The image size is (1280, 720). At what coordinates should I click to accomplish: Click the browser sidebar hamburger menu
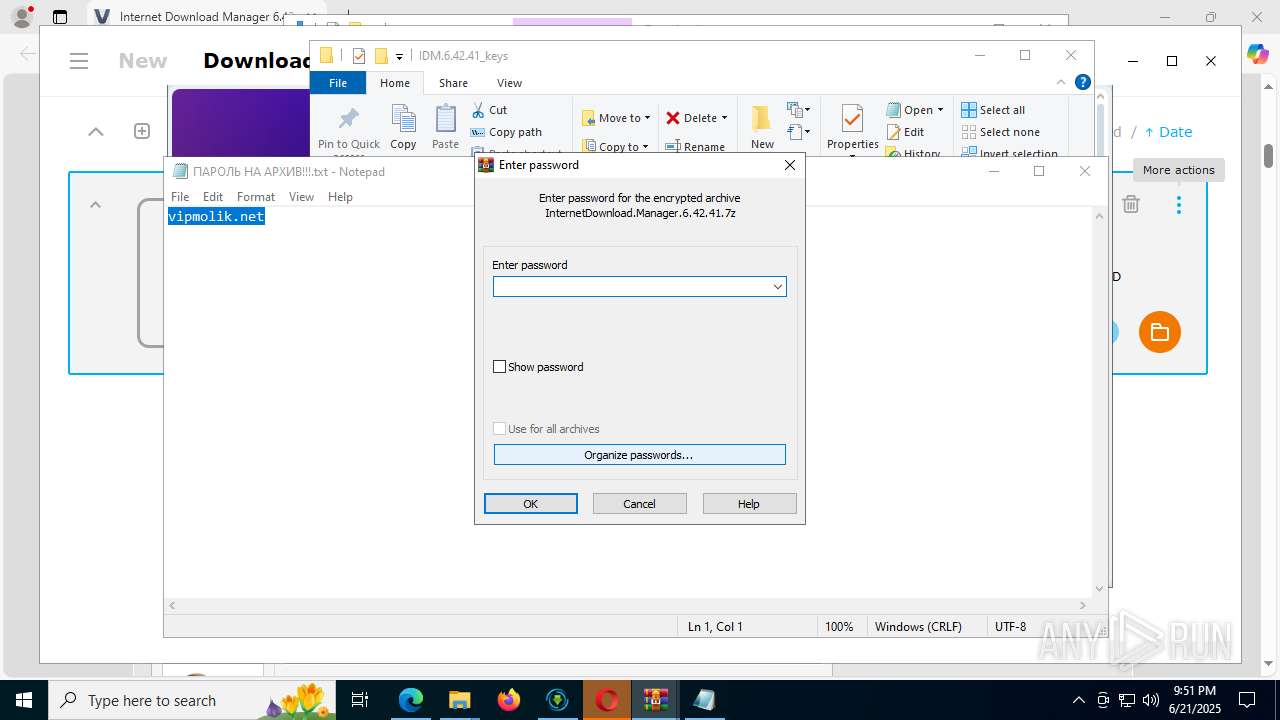79,61
